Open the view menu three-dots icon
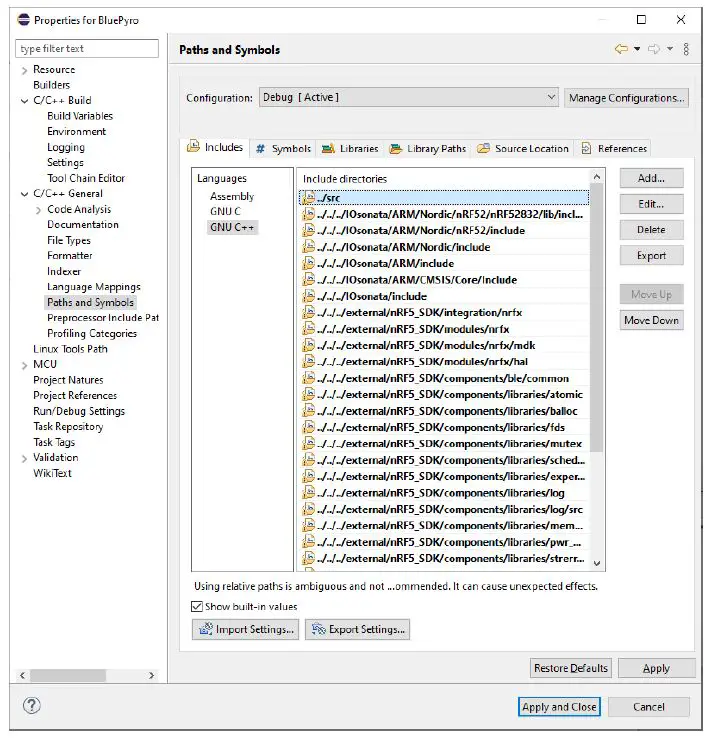This screenshot has width=717, height=740. [x=686, y=49]
